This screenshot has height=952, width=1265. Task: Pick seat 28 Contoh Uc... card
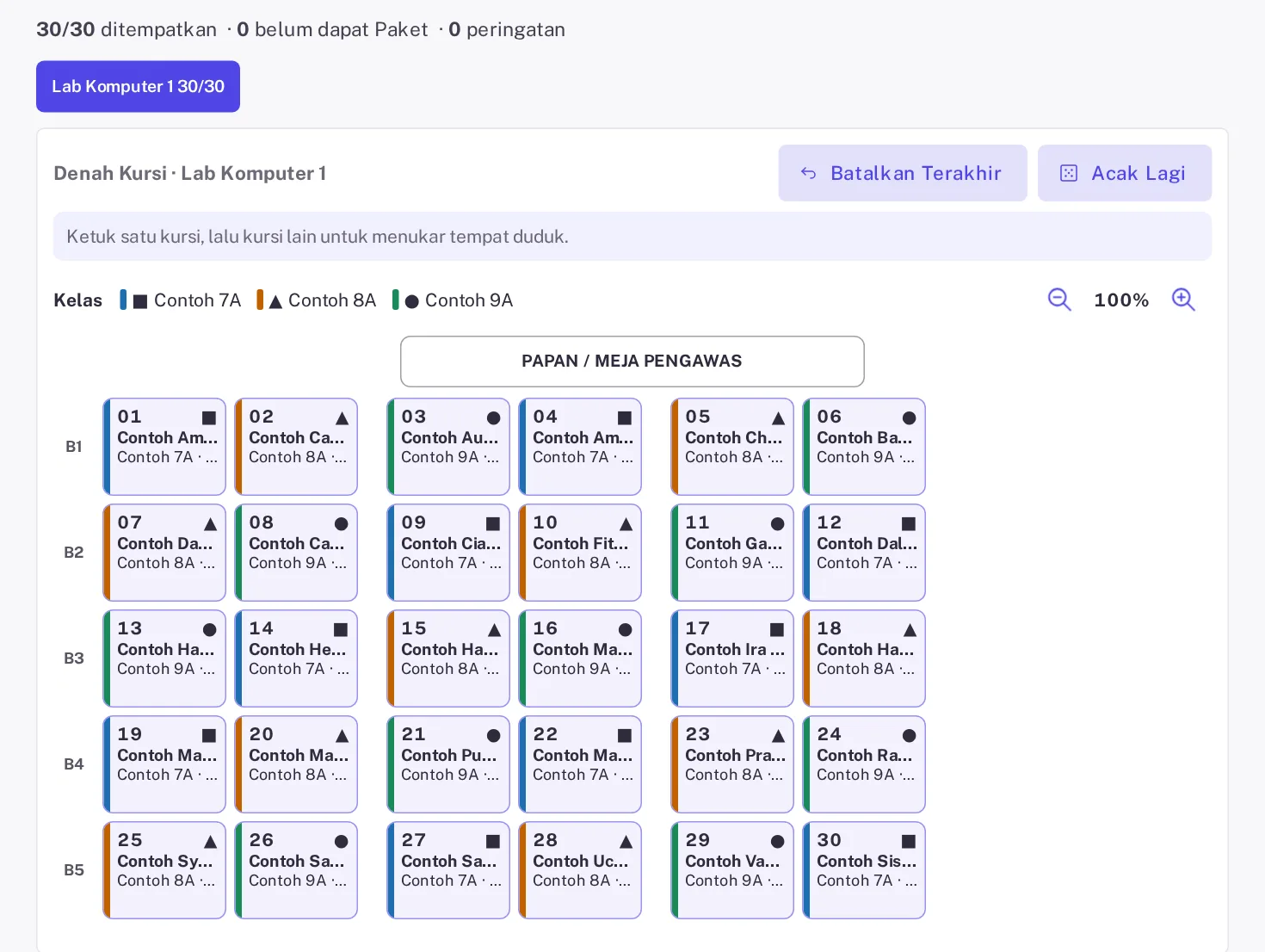[580, 870]
